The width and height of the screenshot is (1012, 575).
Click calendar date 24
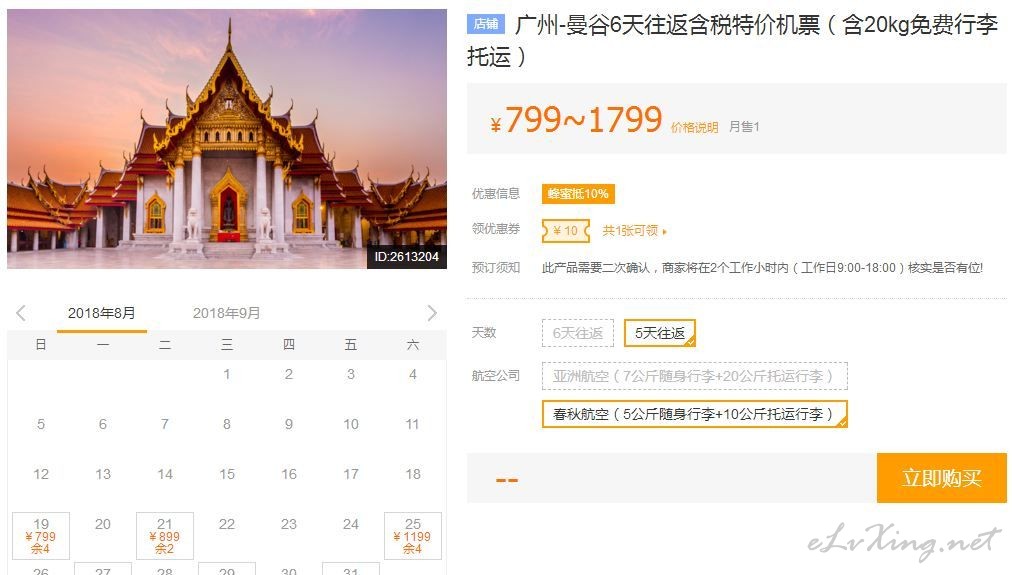[x=350, y=524]
